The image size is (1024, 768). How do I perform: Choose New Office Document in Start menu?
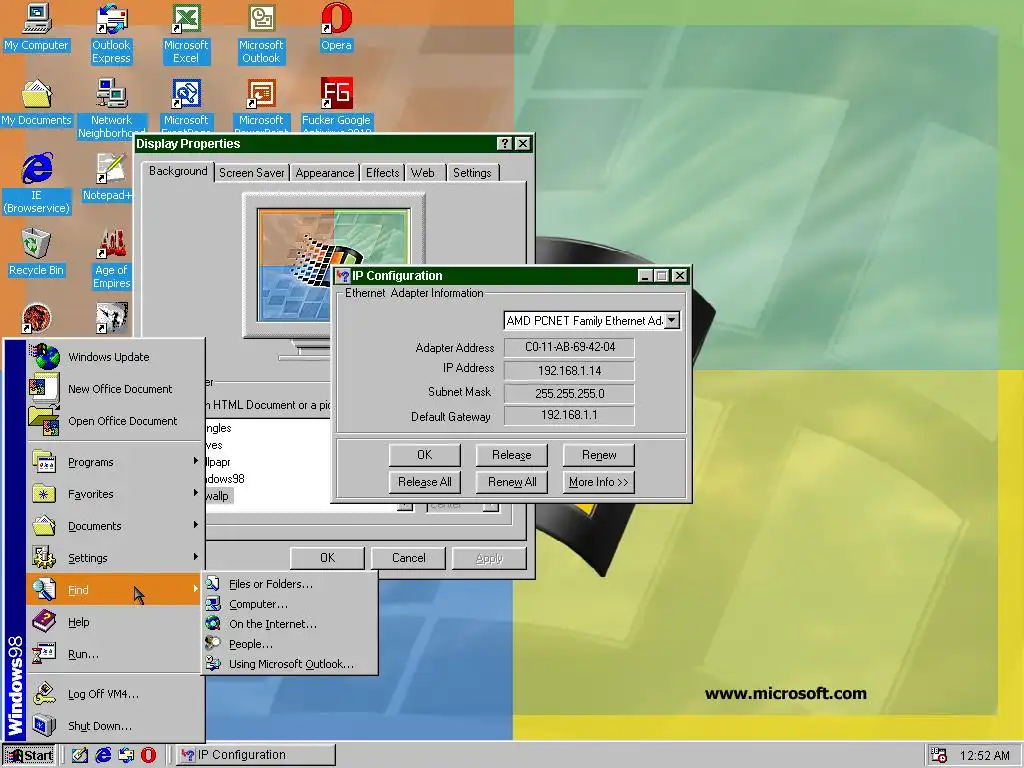(x=115, y=389)
